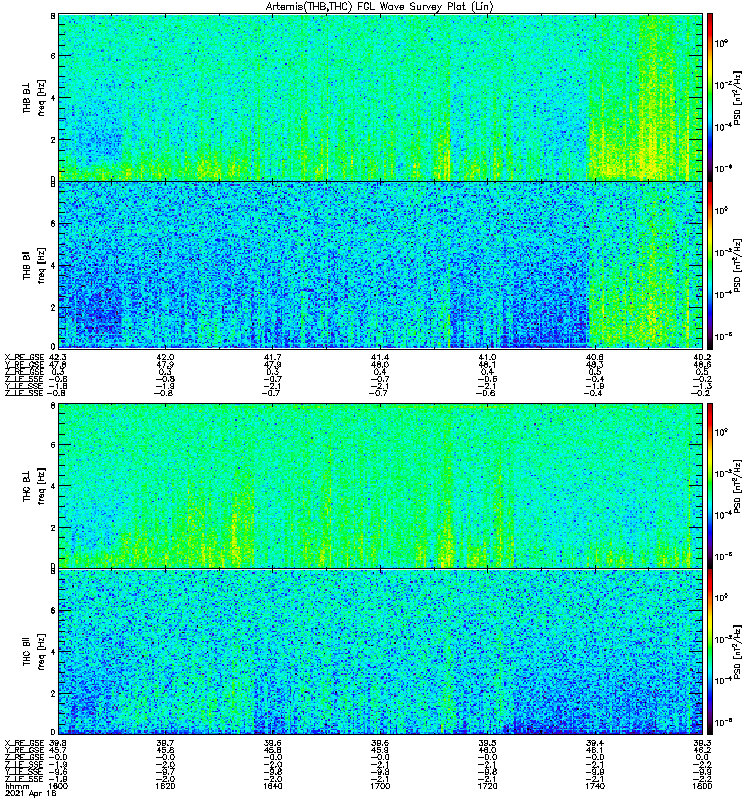Click the 1740 time label

pos(594,786)
